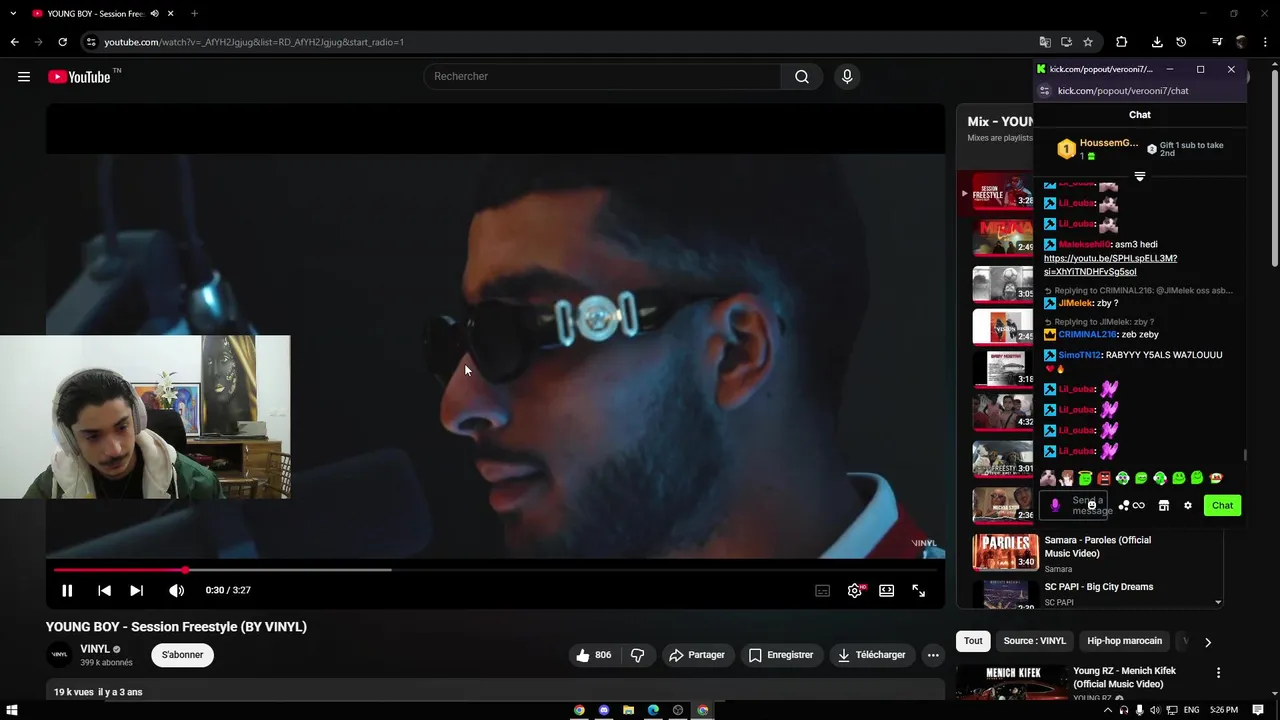Select the Hip-hop marocain chip
This screenshot has width=1280, height=720.
pos(1125,641)
